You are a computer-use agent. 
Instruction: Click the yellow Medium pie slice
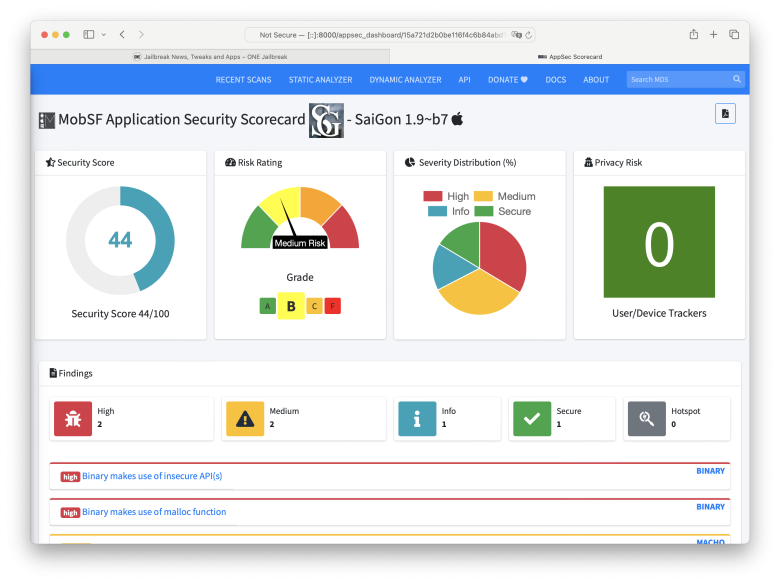(479, 293)
